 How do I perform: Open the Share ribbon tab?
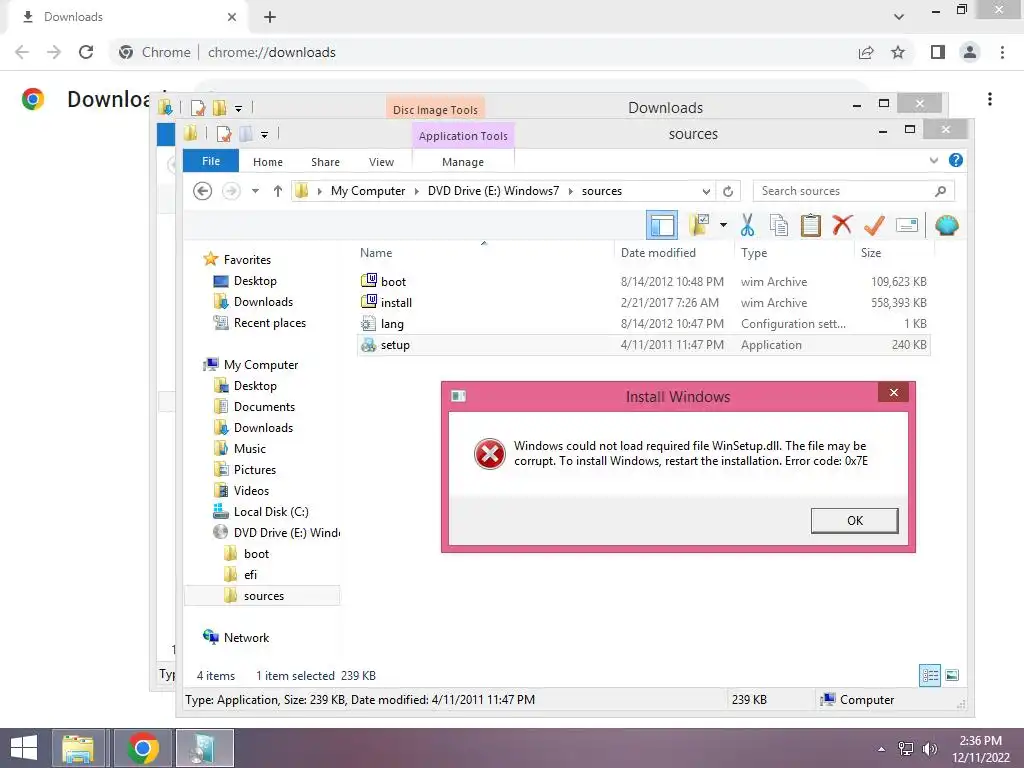(325, 162)
